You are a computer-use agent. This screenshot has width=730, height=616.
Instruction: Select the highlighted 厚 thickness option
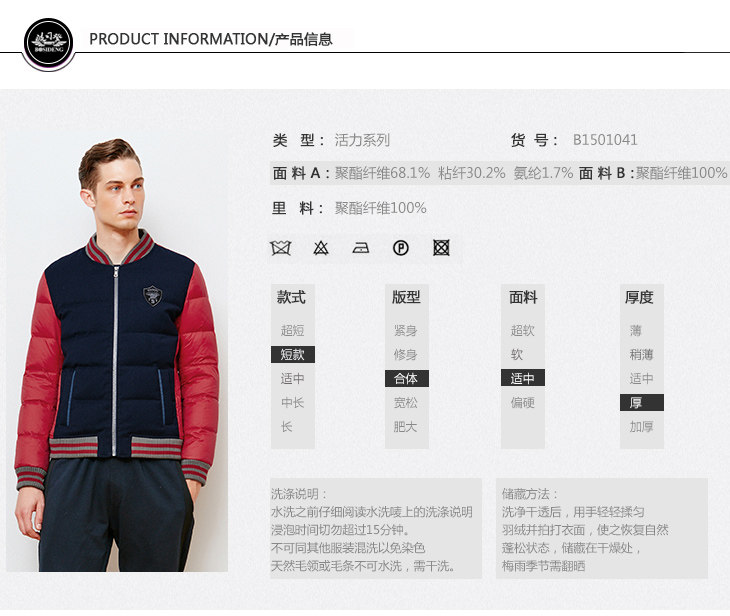click(x=642, y=403)
